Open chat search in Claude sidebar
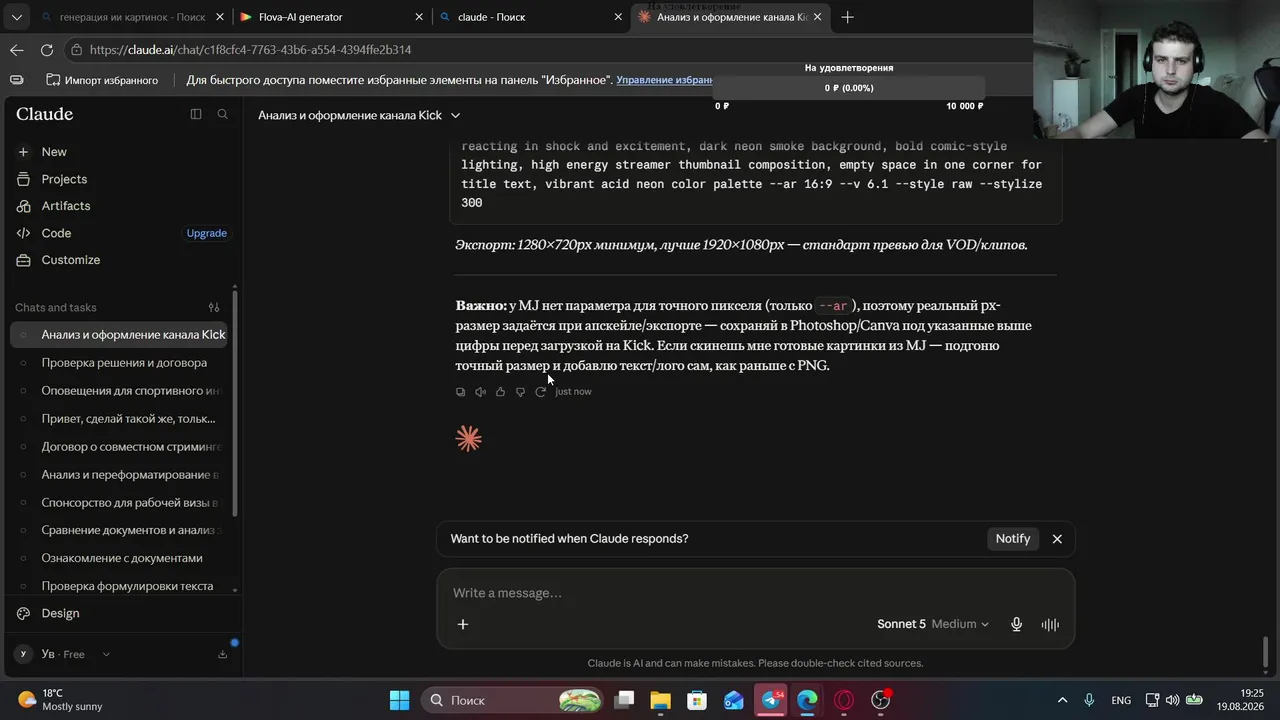 pos(222,114)
